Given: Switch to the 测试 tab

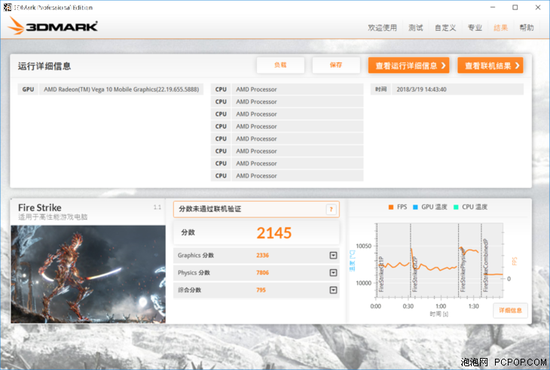Looking at the screenshot, I should pyautogui.click(x=416, y=28).
